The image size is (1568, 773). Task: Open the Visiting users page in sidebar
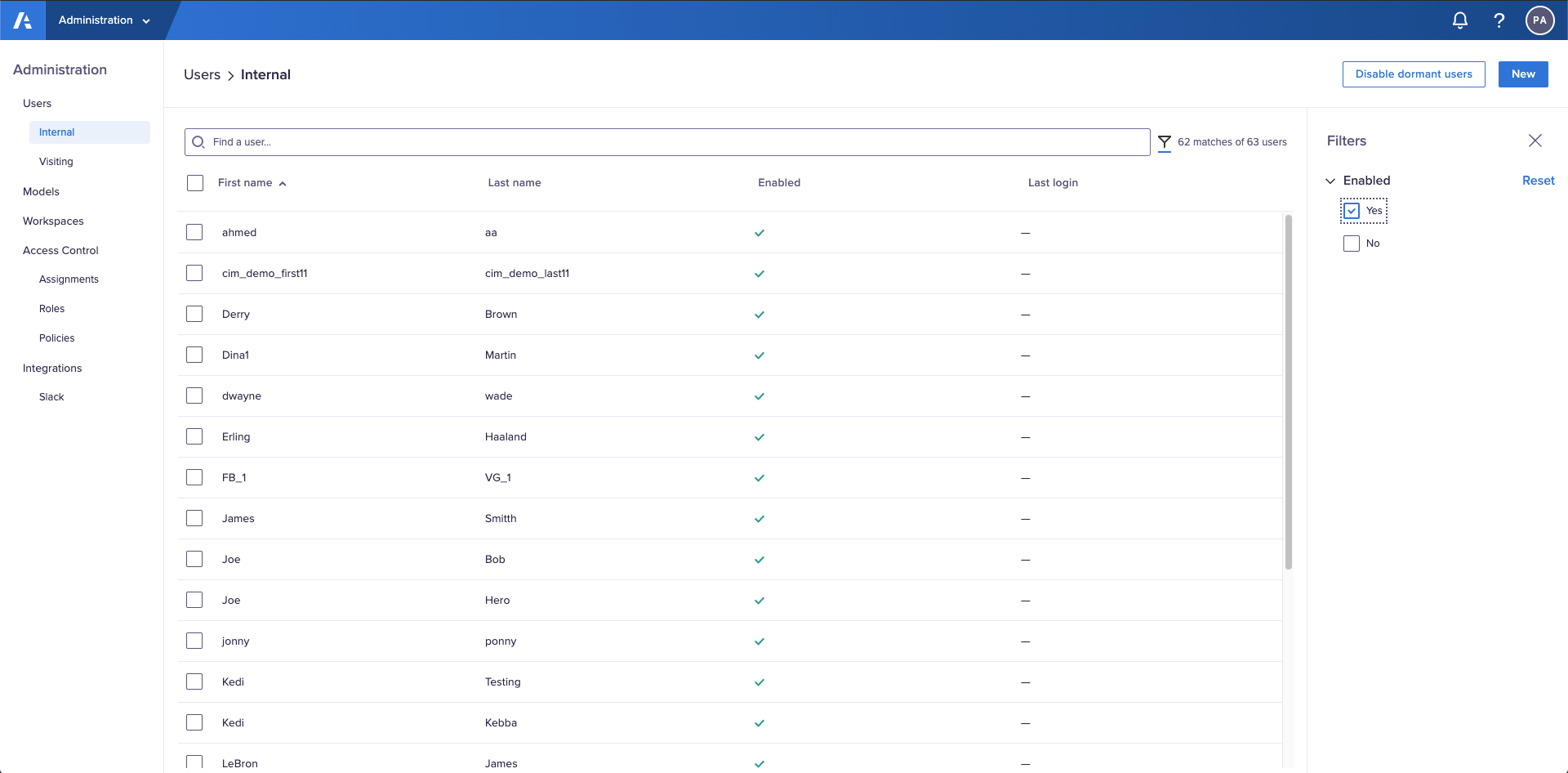click(56, 161)
